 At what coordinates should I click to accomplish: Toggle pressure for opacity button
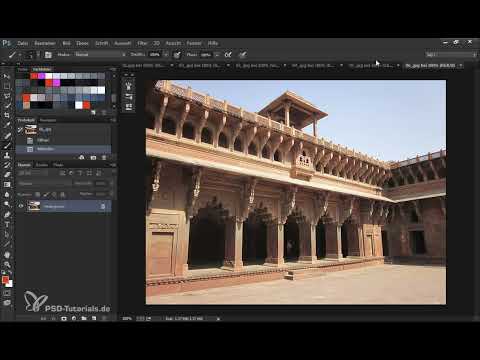177,55
